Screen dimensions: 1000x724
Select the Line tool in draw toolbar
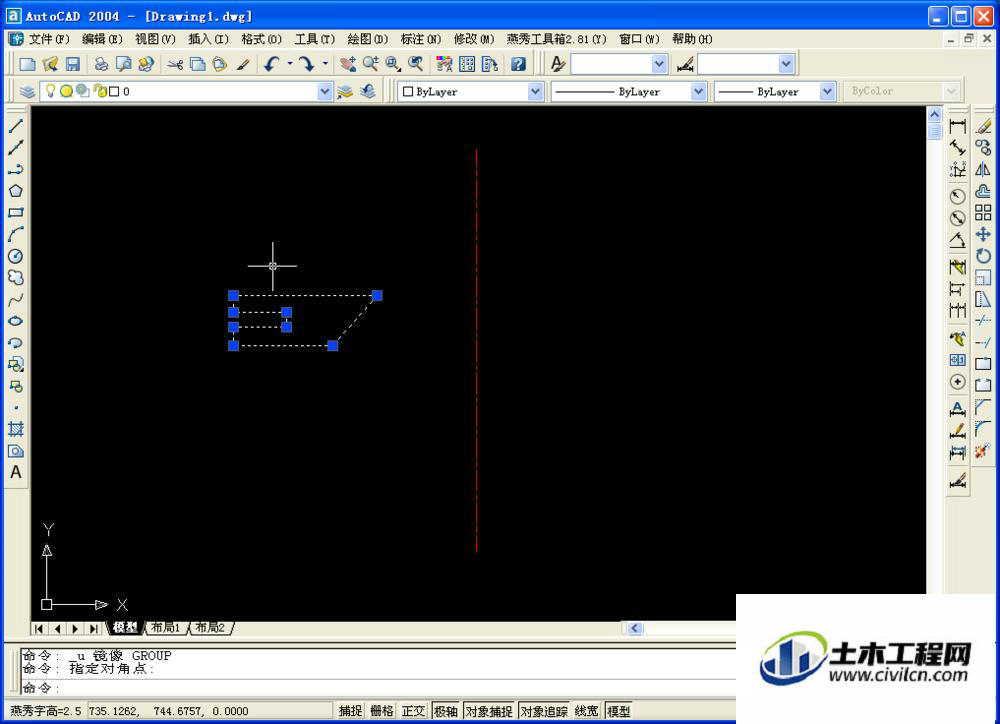click(x=16, y=126)
